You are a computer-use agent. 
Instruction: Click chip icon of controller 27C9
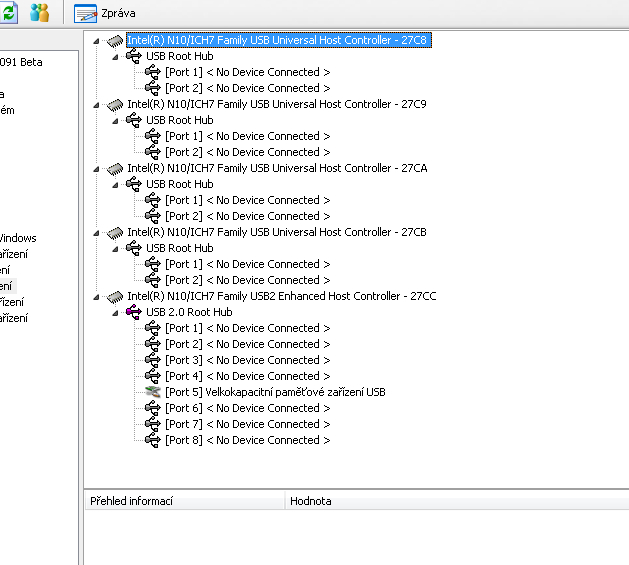click(115, 105)
